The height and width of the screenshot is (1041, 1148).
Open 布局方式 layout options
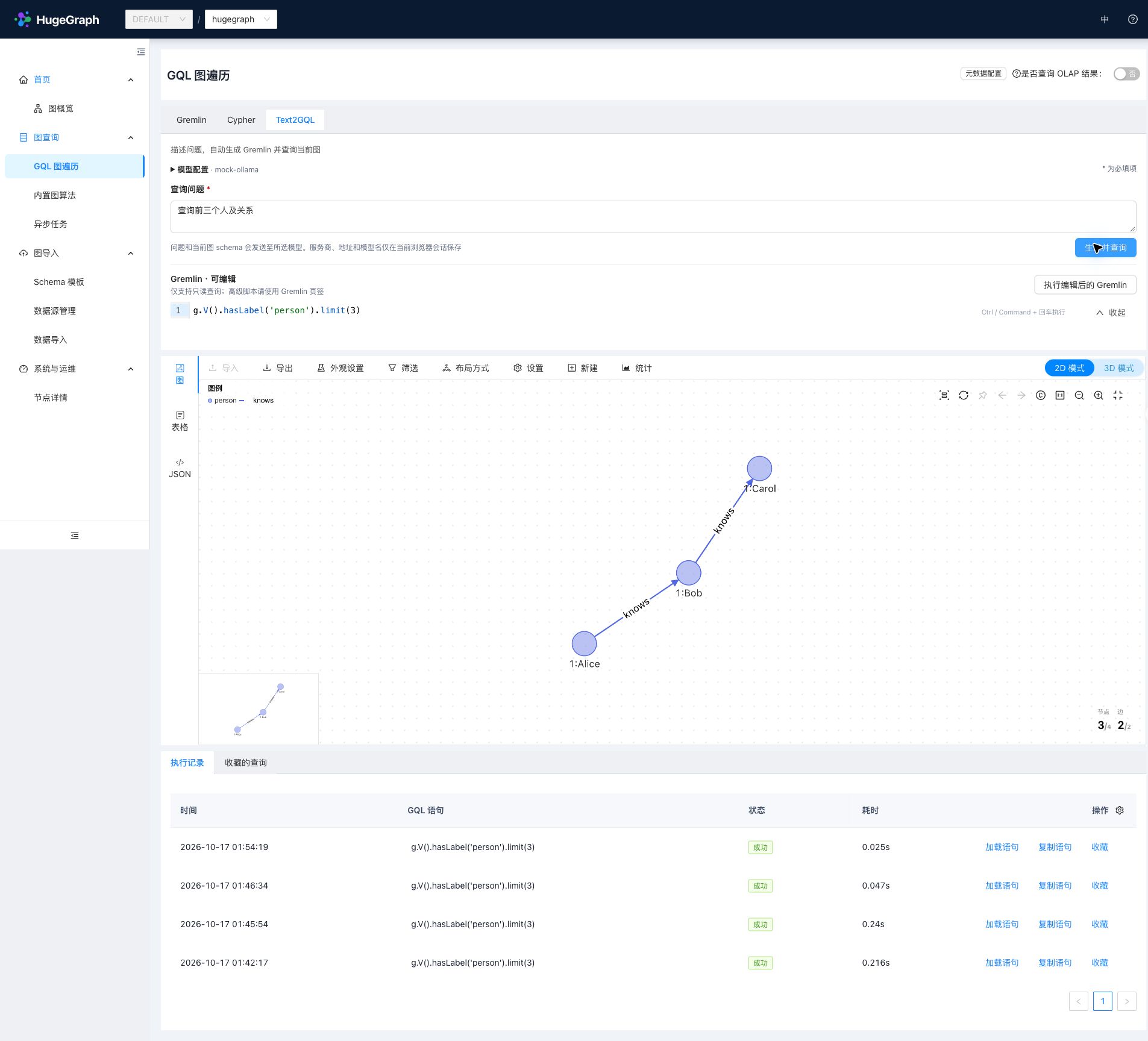pos(466,368)
